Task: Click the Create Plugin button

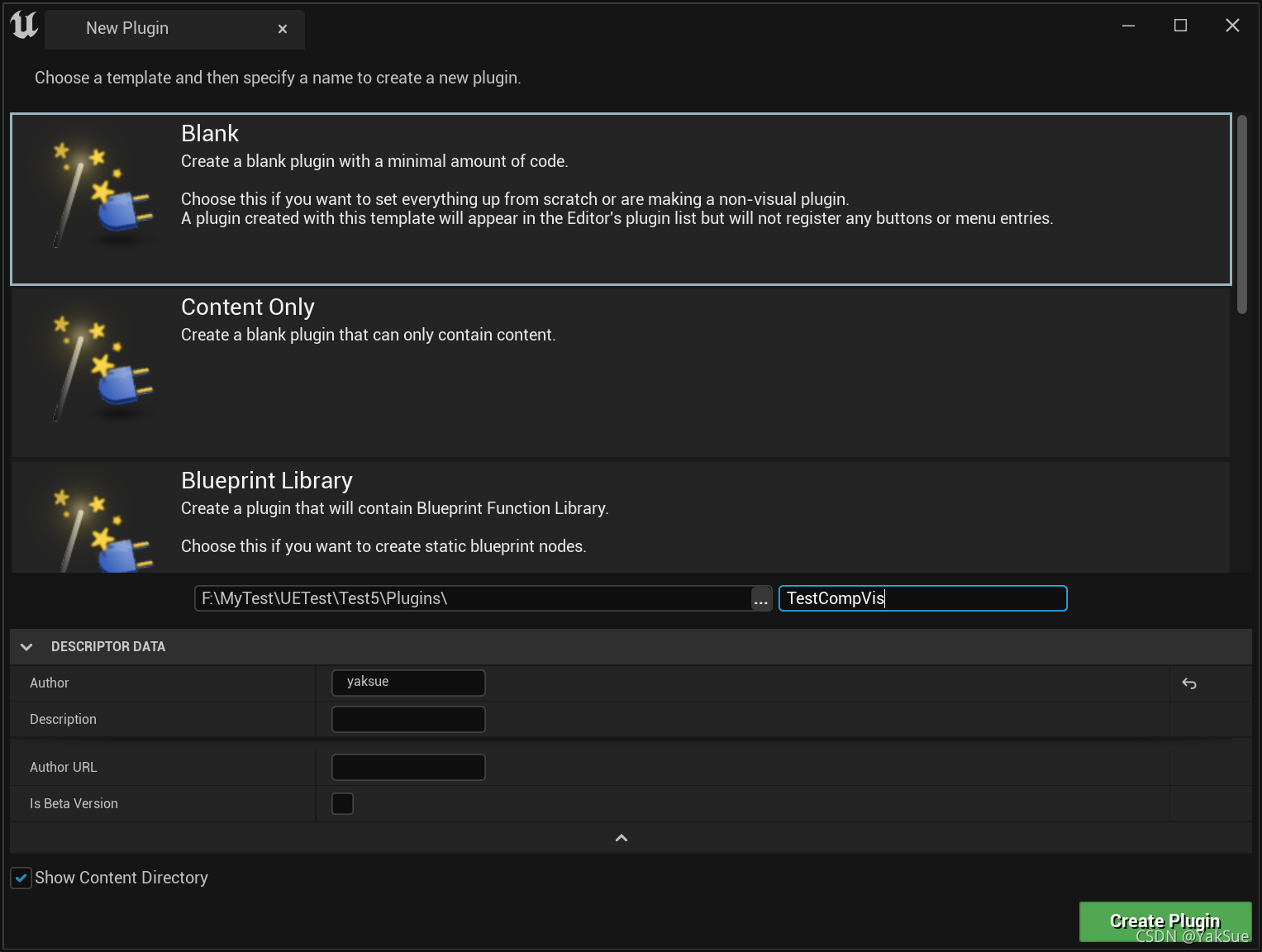Action: tap(1165, 921)
